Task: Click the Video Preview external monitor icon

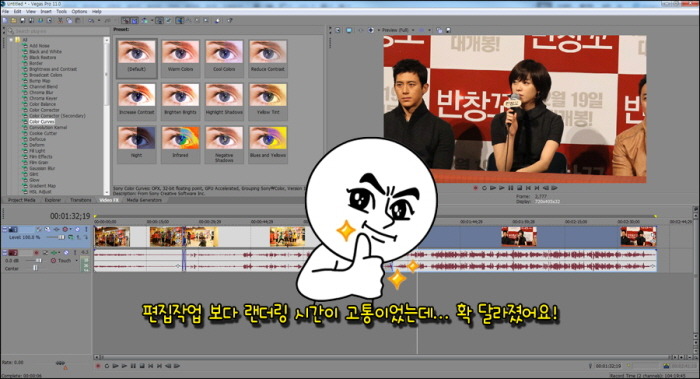Action: pos(349,30)
